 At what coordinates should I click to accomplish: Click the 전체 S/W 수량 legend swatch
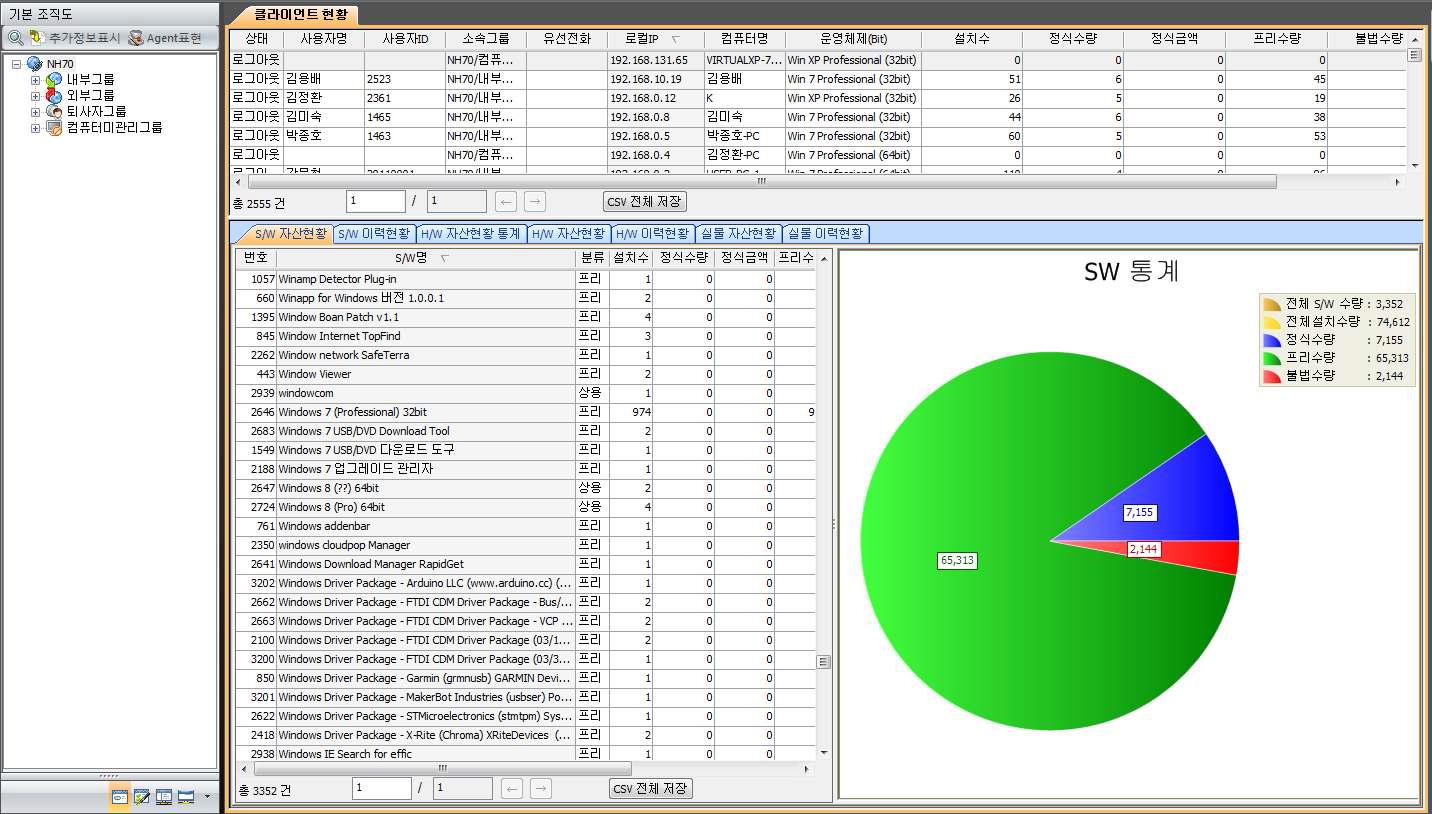click(x=1272, y=304)
